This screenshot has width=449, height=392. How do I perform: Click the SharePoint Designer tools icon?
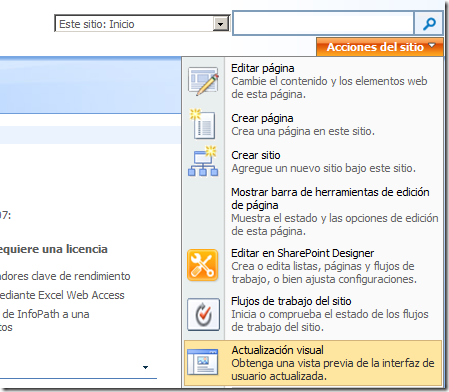click(203, 265)
